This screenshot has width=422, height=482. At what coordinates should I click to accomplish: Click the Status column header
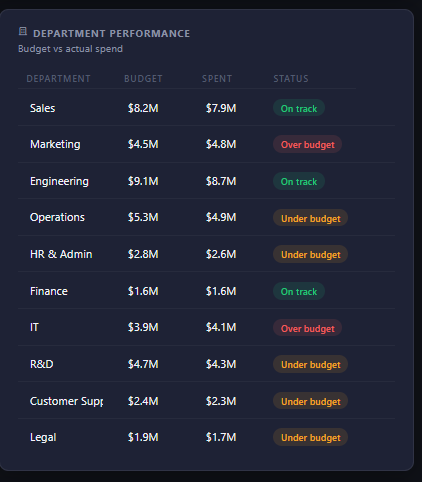point(291,79)
